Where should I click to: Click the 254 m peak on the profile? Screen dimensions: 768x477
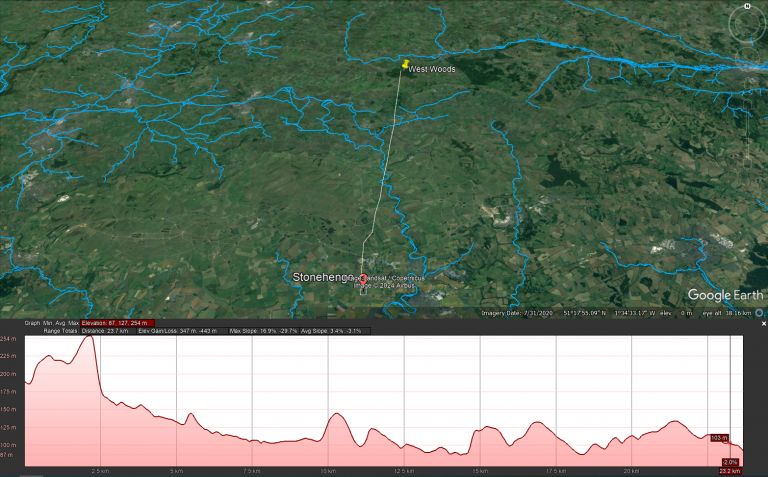(x=90, y=339)
